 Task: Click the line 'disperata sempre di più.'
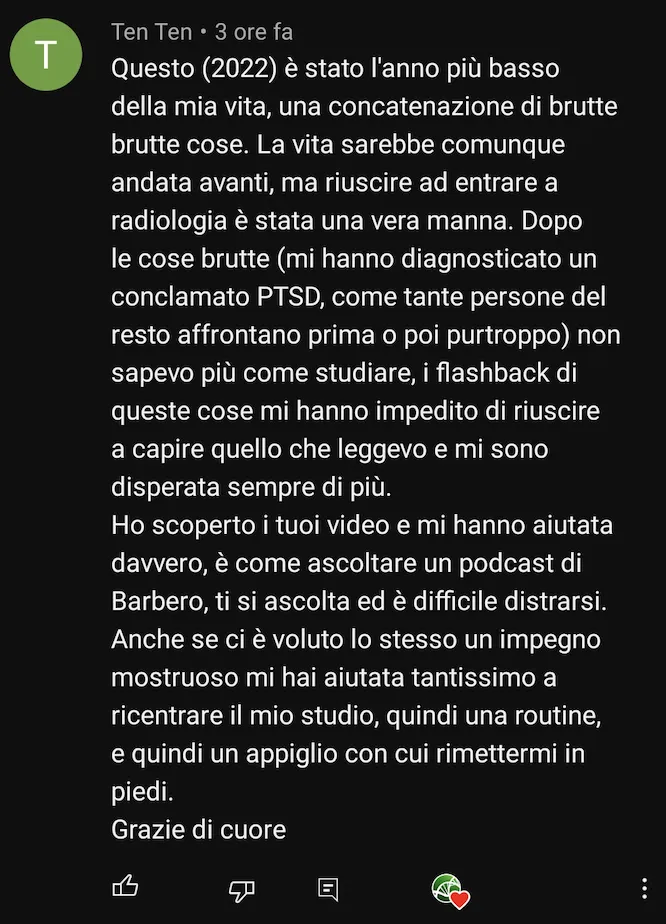click(251, 487)
